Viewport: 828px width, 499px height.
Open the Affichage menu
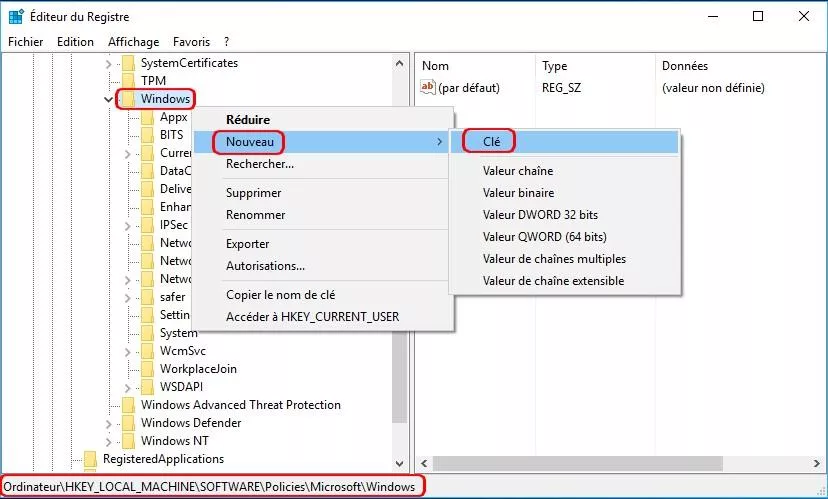[133, 42]
